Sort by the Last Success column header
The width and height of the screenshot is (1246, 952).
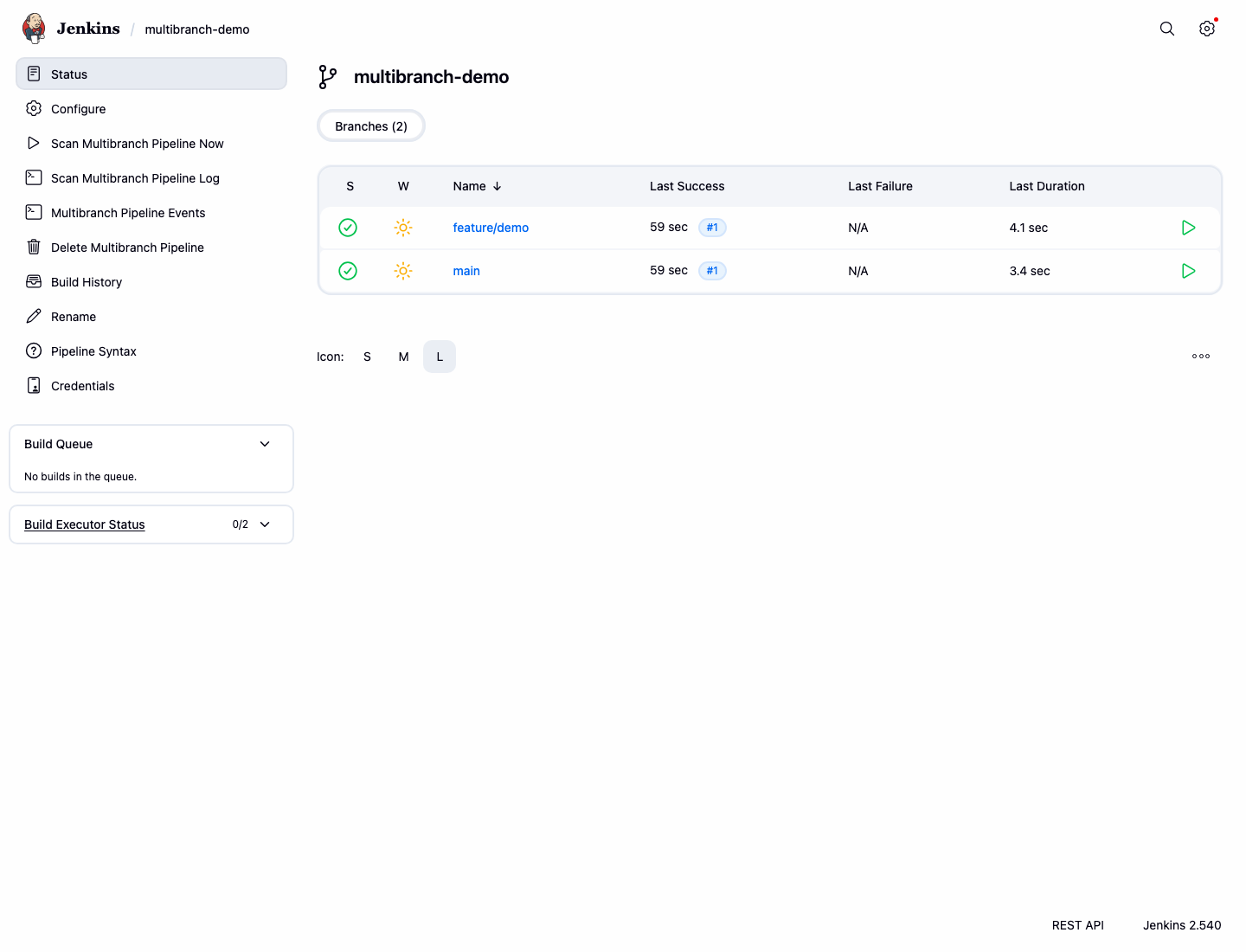pyautogui.click(x=687, y=186)
